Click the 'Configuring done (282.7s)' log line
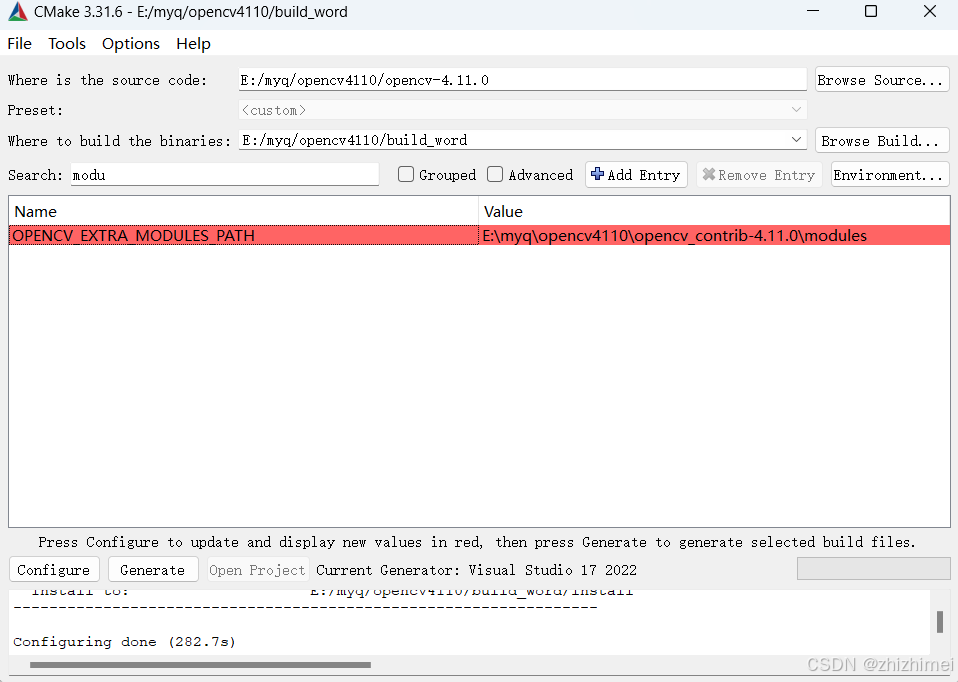 tap(124, 642)
